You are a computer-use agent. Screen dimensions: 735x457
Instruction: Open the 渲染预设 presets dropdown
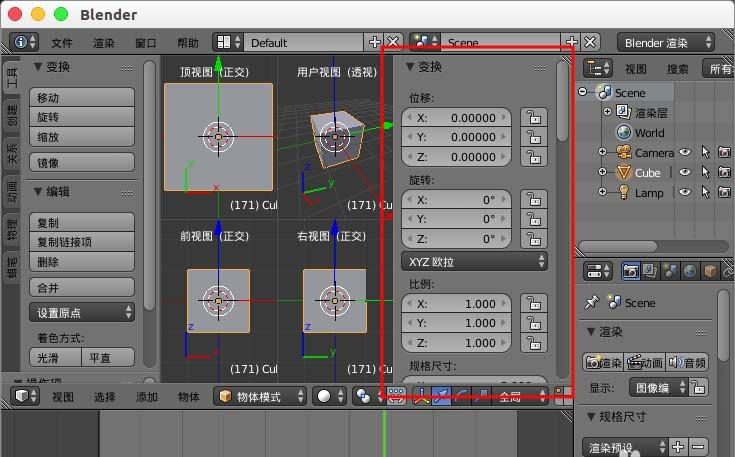pos(625,447)
